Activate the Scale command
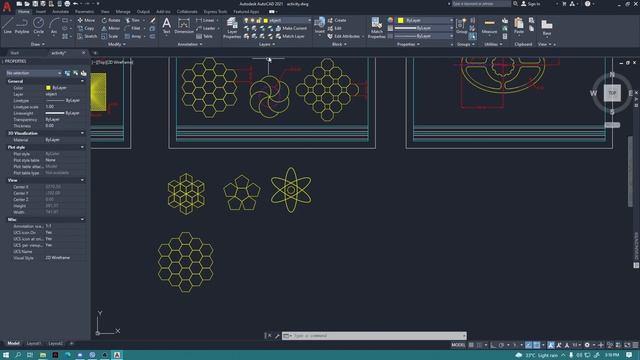 point(110,36)
